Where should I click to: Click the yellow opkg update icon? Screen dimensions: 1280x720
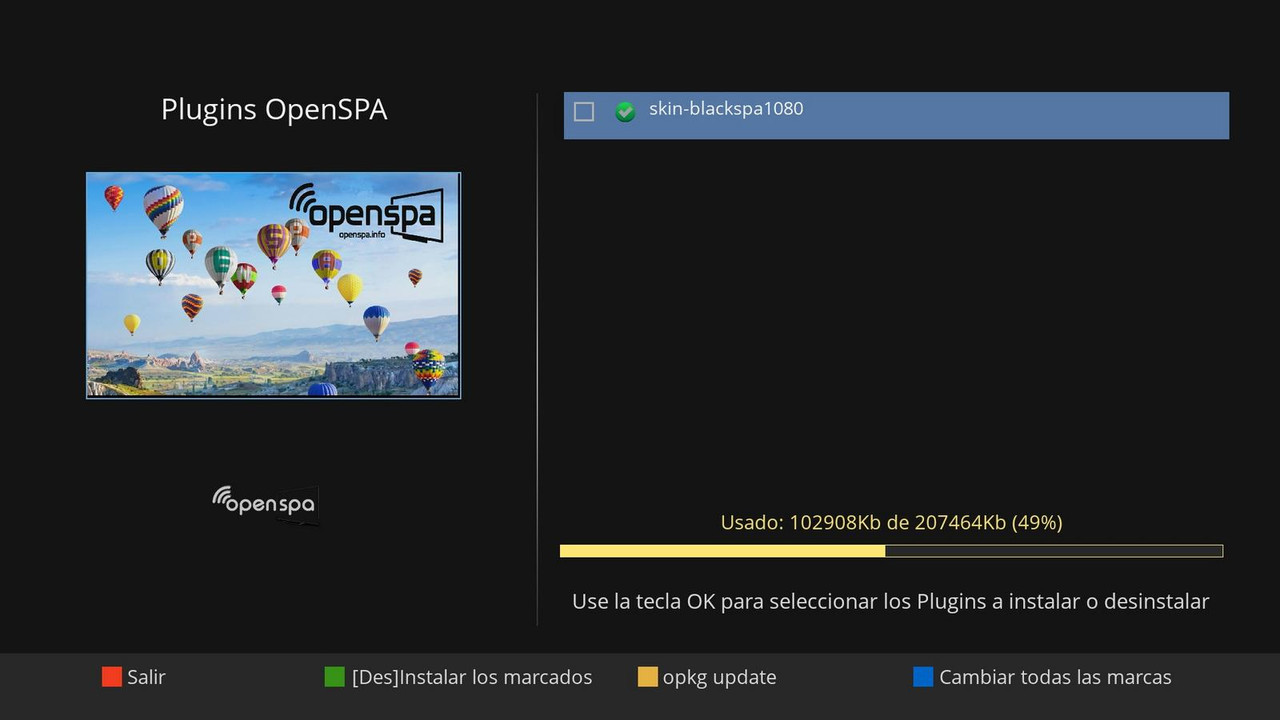(x=648, y=677)
